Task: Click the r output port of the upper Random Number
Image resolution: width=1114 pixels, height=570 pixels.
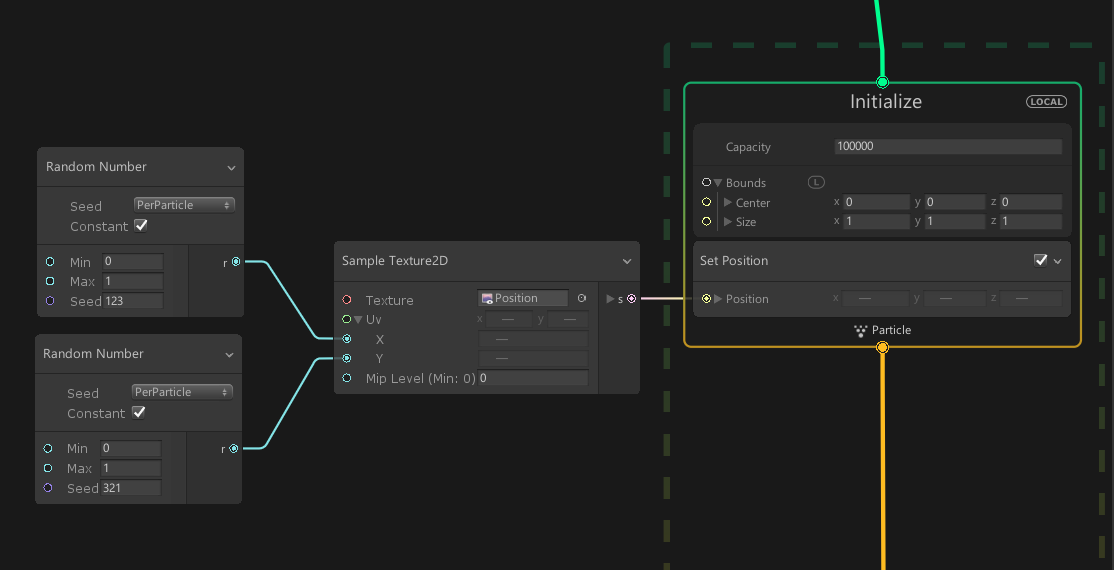Action: [236, 262]
